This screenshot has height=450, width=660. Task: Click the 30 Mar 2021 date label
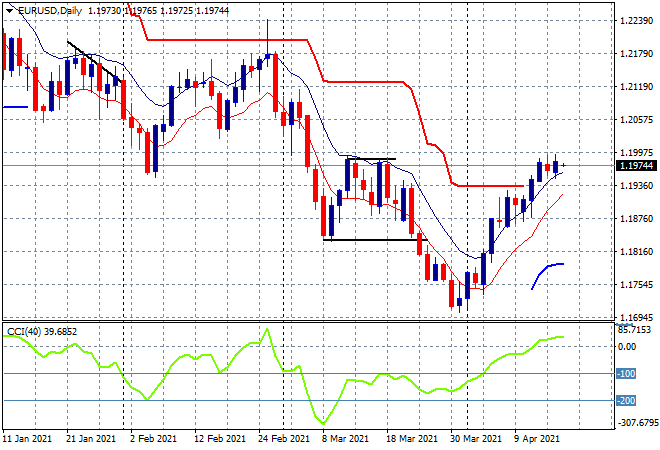476,439
